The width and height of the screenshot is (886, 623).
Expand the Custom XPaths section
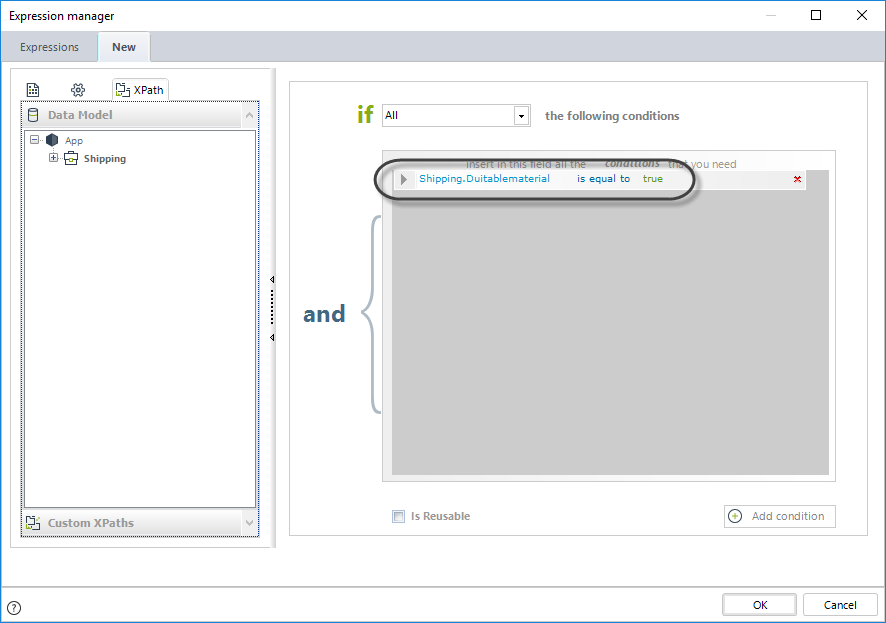(x=249, y=523)
